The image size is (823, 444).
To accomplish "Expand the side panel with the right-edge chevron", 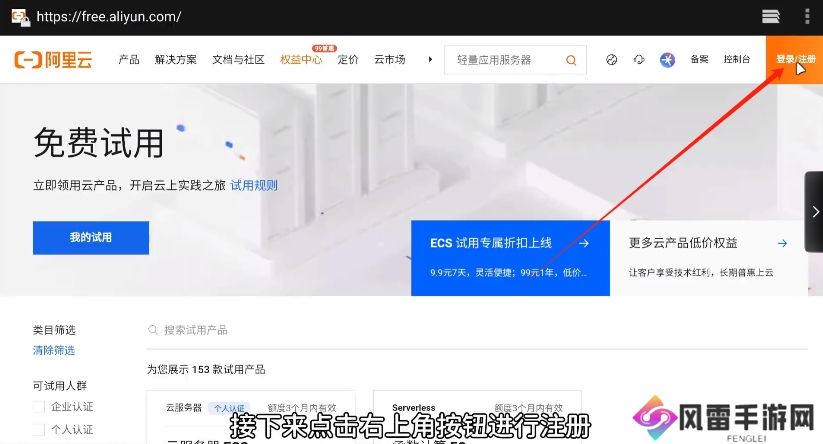I will (x=814, y=212).
